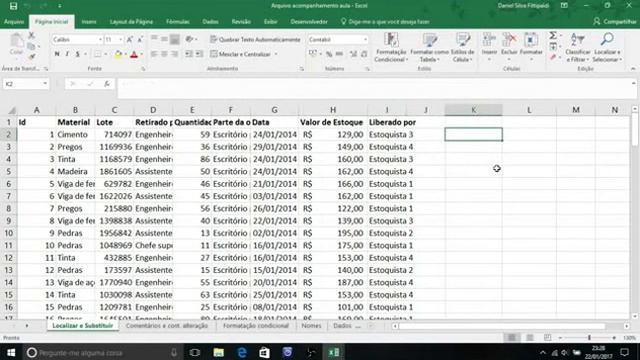
Task: Click the Copy icon in clipboard group
Action: click(x=31, y=46)
